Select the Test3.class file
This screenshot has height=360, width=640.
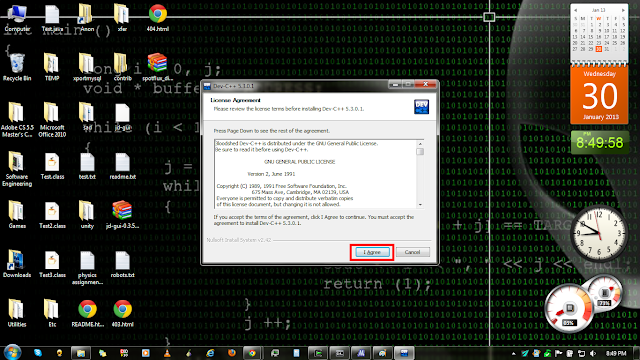(52, 264)
